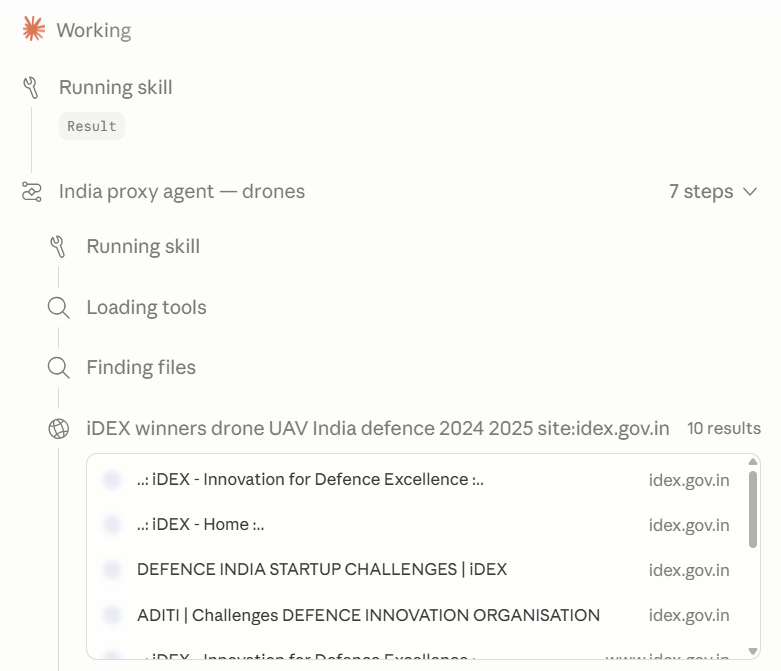
Task: Click the favicon next to 'iDEX - Home'
Action: tap(112, 525)
